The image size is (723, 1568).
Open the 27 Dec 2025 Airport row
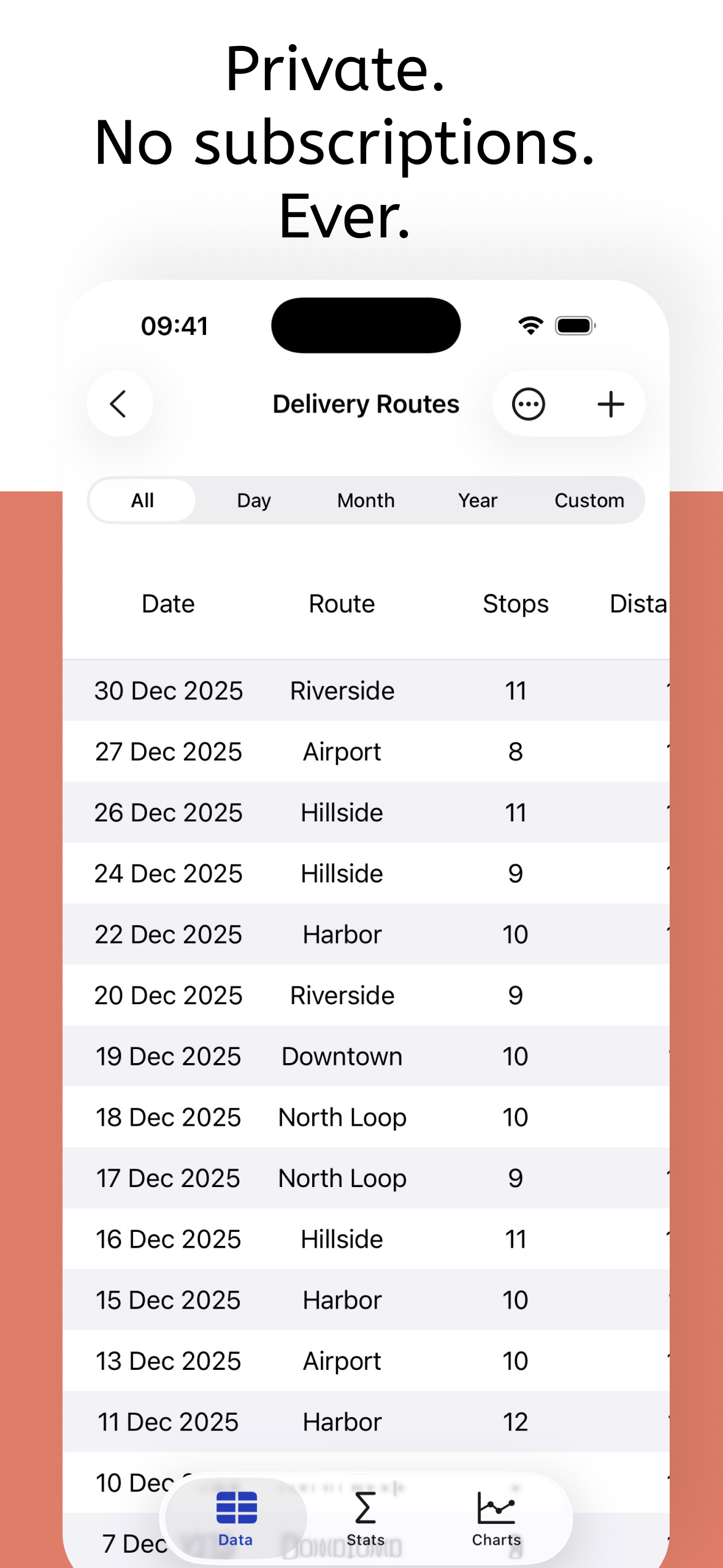366,751
